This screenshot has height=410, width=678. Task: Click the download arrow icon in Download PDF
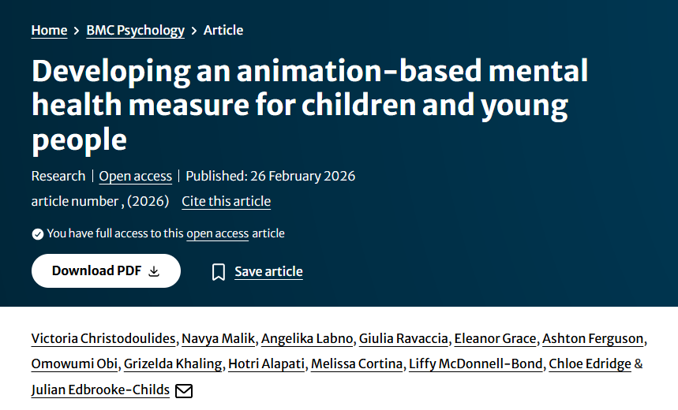coord(154,271)
